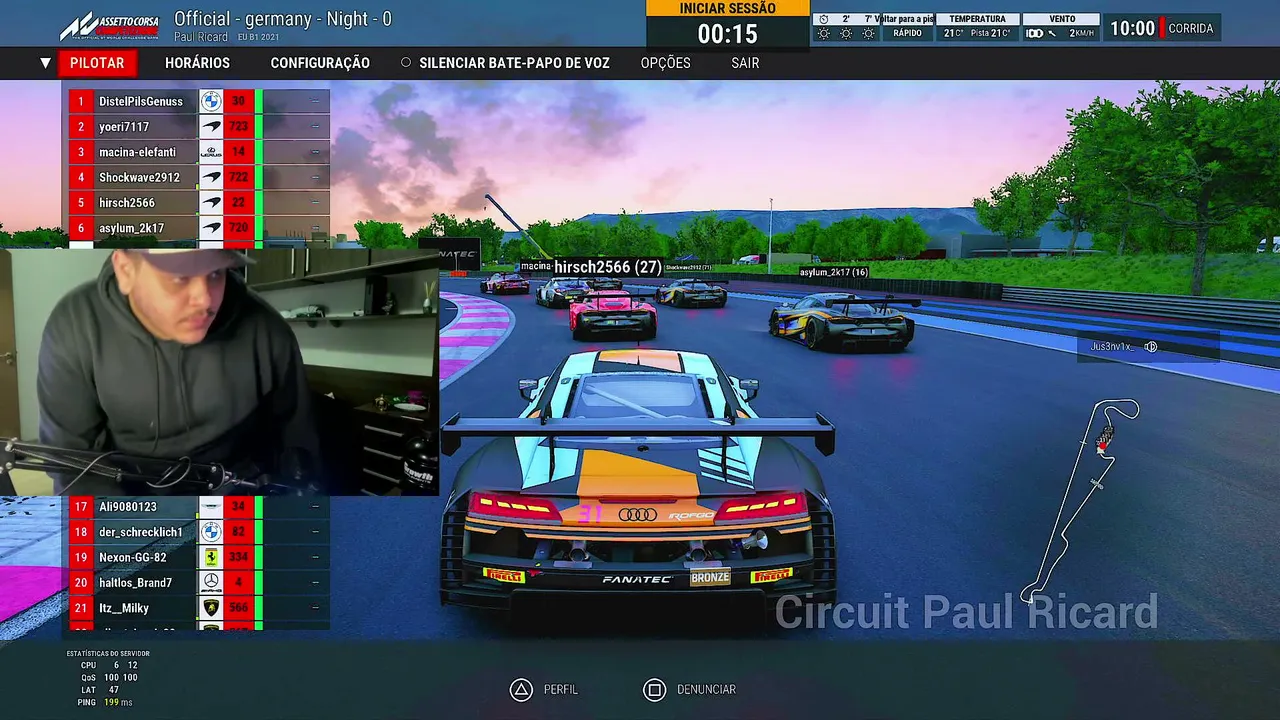The width and height of the screenshot is (1280, 720).
Task: Open the OPÇÕES menu
Action: 666,63
